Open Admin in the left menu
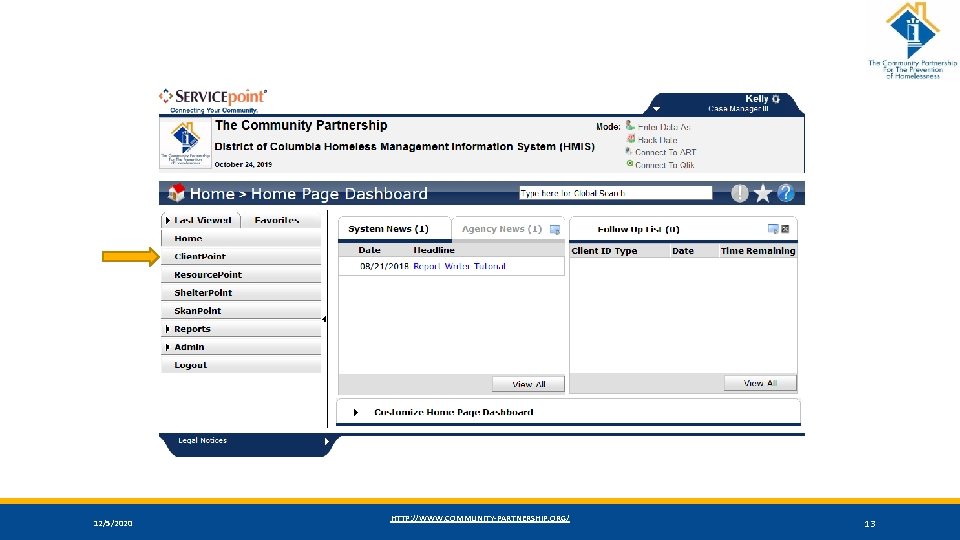Image resolution: width=960 pixels, height=540 pixels. pos(241,347)
